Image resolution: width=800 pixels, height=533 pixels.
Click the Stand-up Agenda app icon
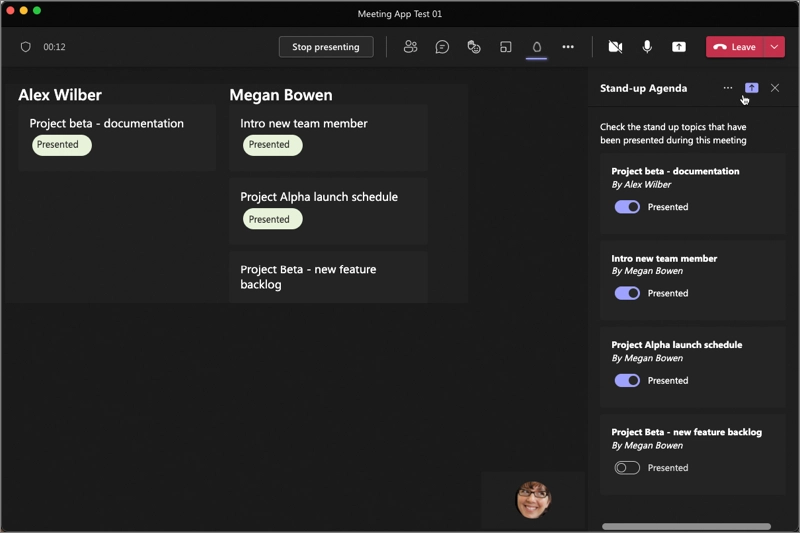tap(537, 47)
